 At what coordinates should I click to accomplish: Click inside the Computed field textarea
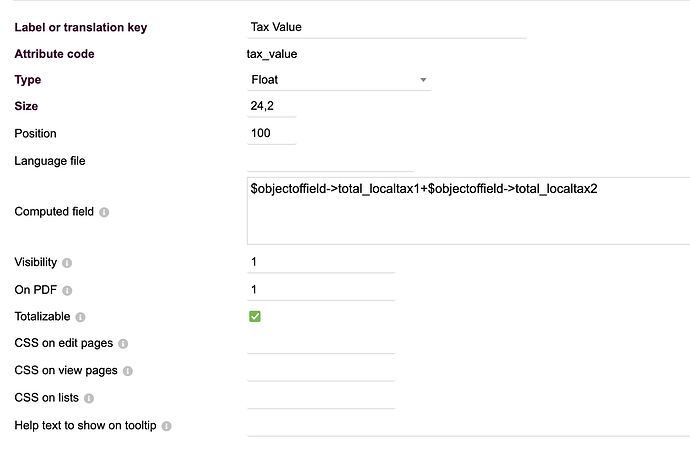pos(468,212)
